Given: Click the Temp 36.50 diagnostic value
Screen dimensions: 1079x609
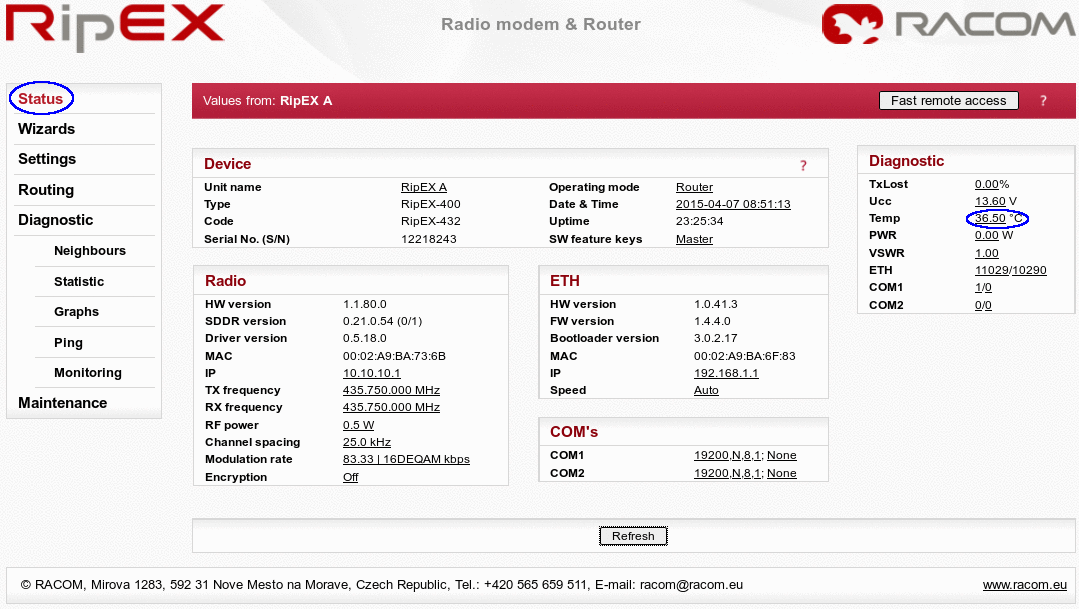Looking at the screenshot, I should click(990, 218).
